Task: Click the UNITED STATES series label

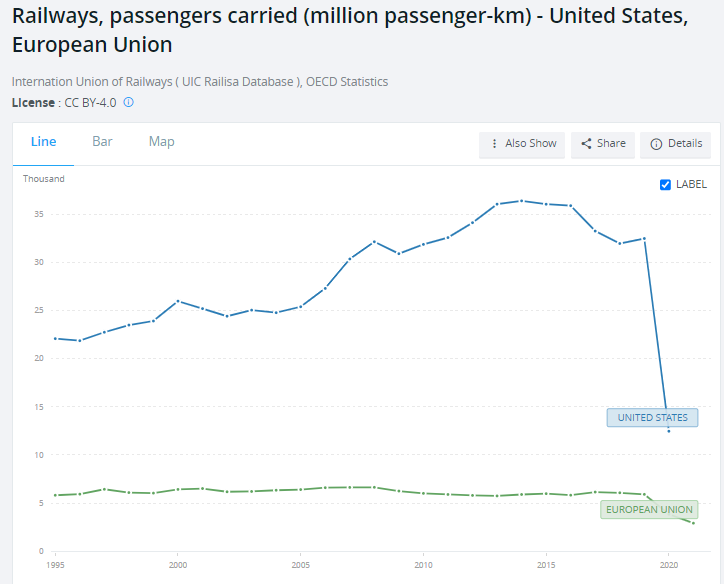Action: [x=652, y=418]
